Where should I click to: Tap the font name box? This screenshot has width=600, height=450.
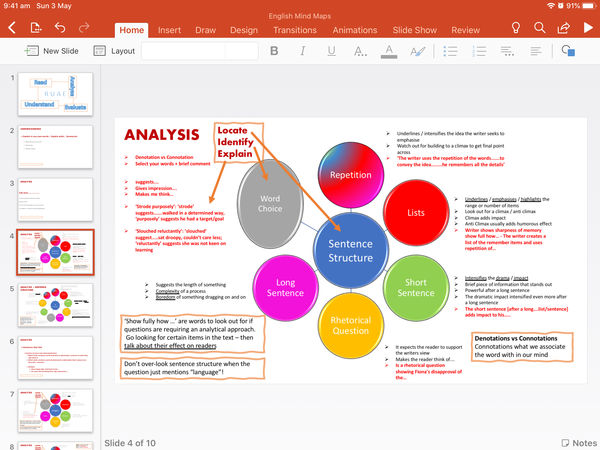point(184,51)
